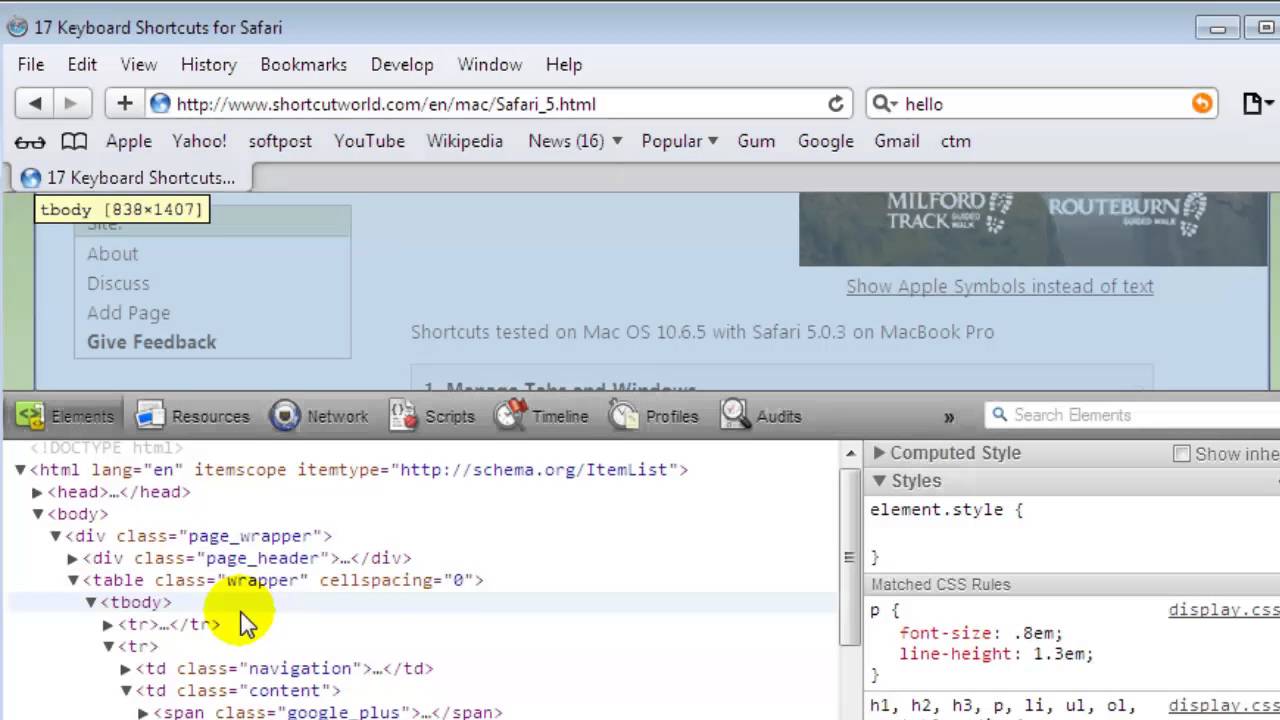Click the Search Elements field
This screenshot has height=720, width=1280.
pos(1140,415)
